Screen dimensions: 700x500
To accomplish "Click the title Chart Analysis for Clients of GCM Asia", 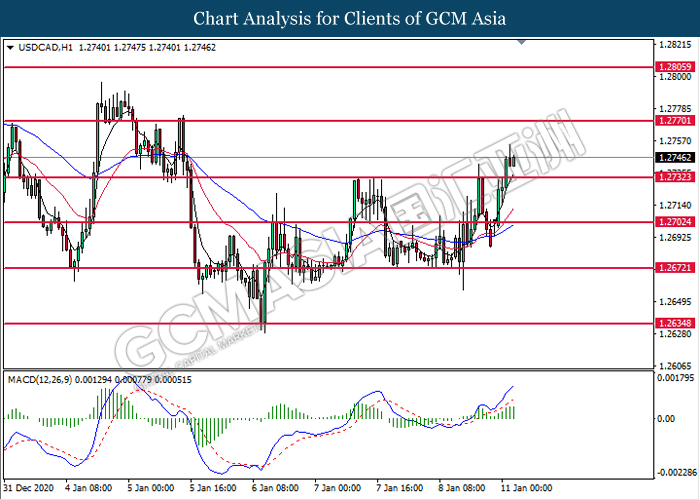I will [x=350, y=19].
